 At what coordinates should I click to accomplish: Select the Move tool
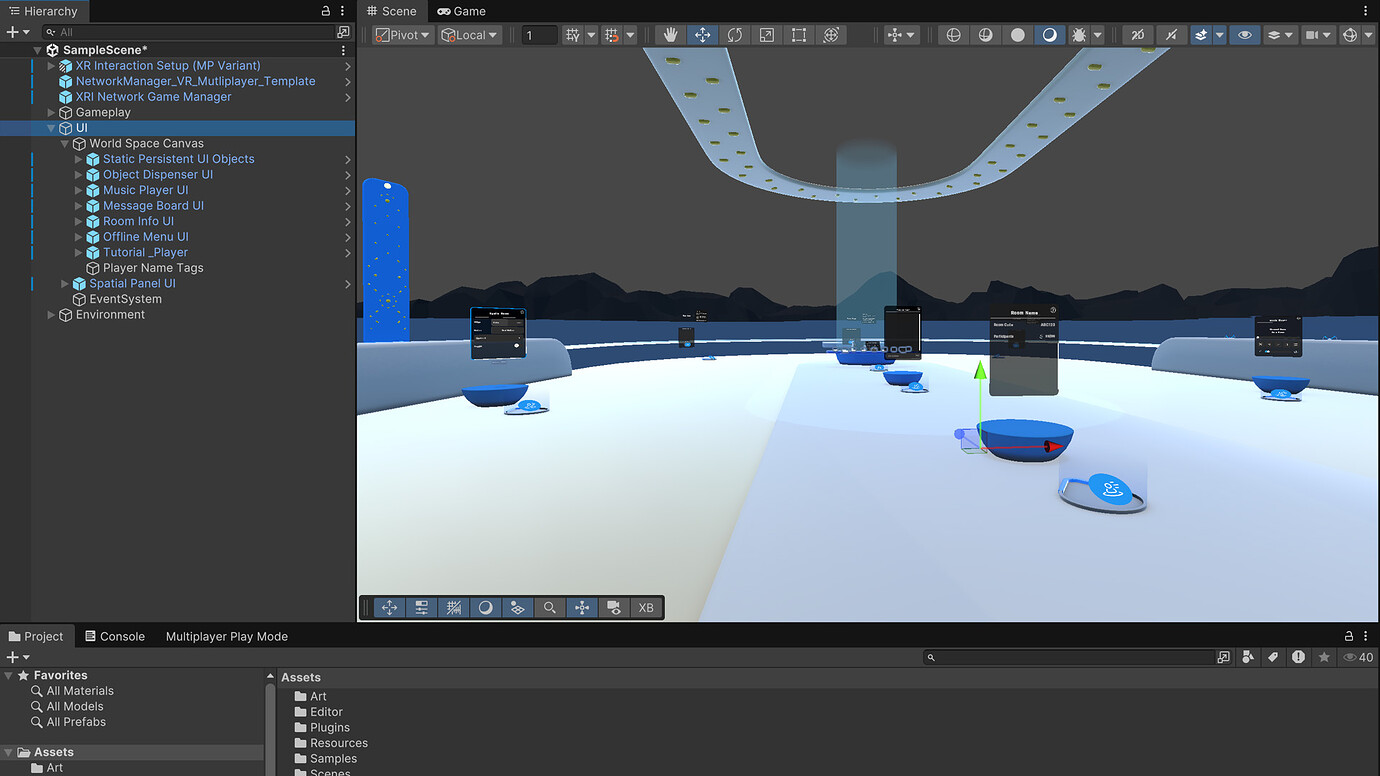click(x=702, y=34)
